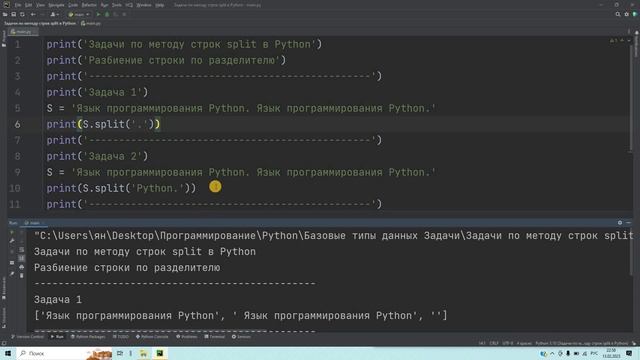Hide the Run tool window
This screenshot has width=640, height=360.
(629, 222)
